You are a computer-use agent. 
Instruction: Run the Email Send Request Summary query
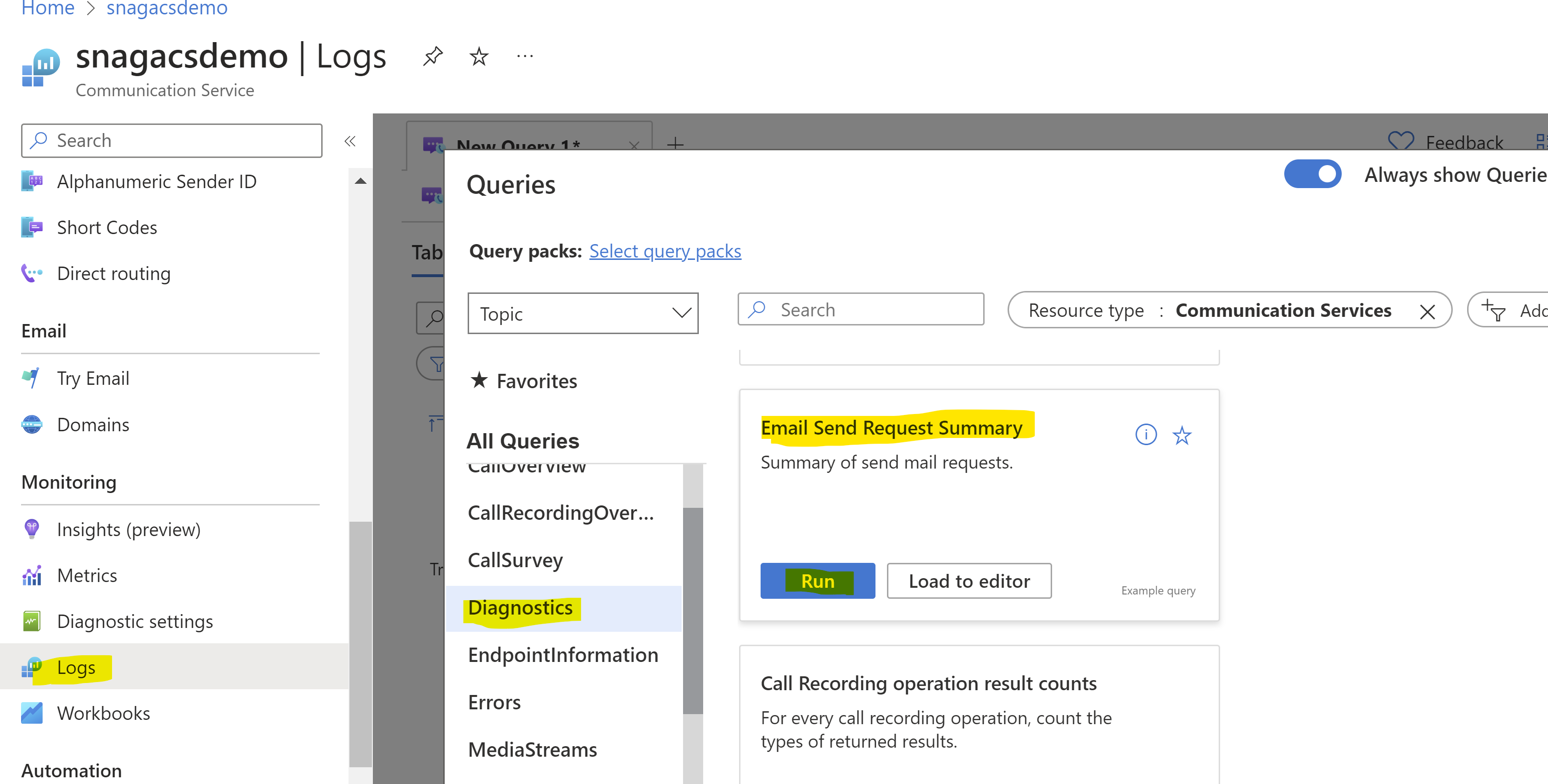[817, 581]
